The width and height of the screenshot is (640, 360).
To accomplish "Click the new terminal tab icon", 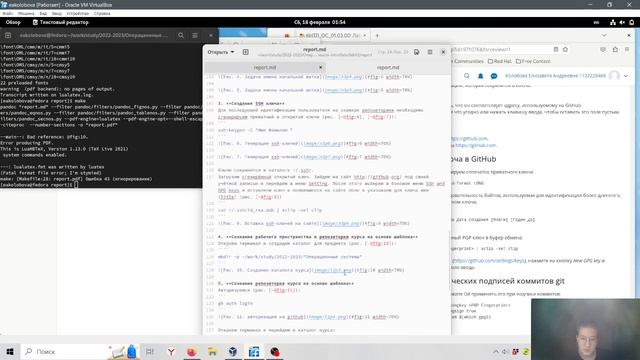I will 8,36.
